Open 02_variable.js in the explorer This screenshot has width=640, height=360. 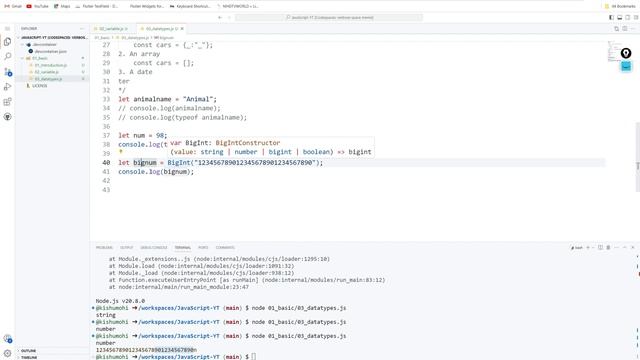[x=53, y=72]
